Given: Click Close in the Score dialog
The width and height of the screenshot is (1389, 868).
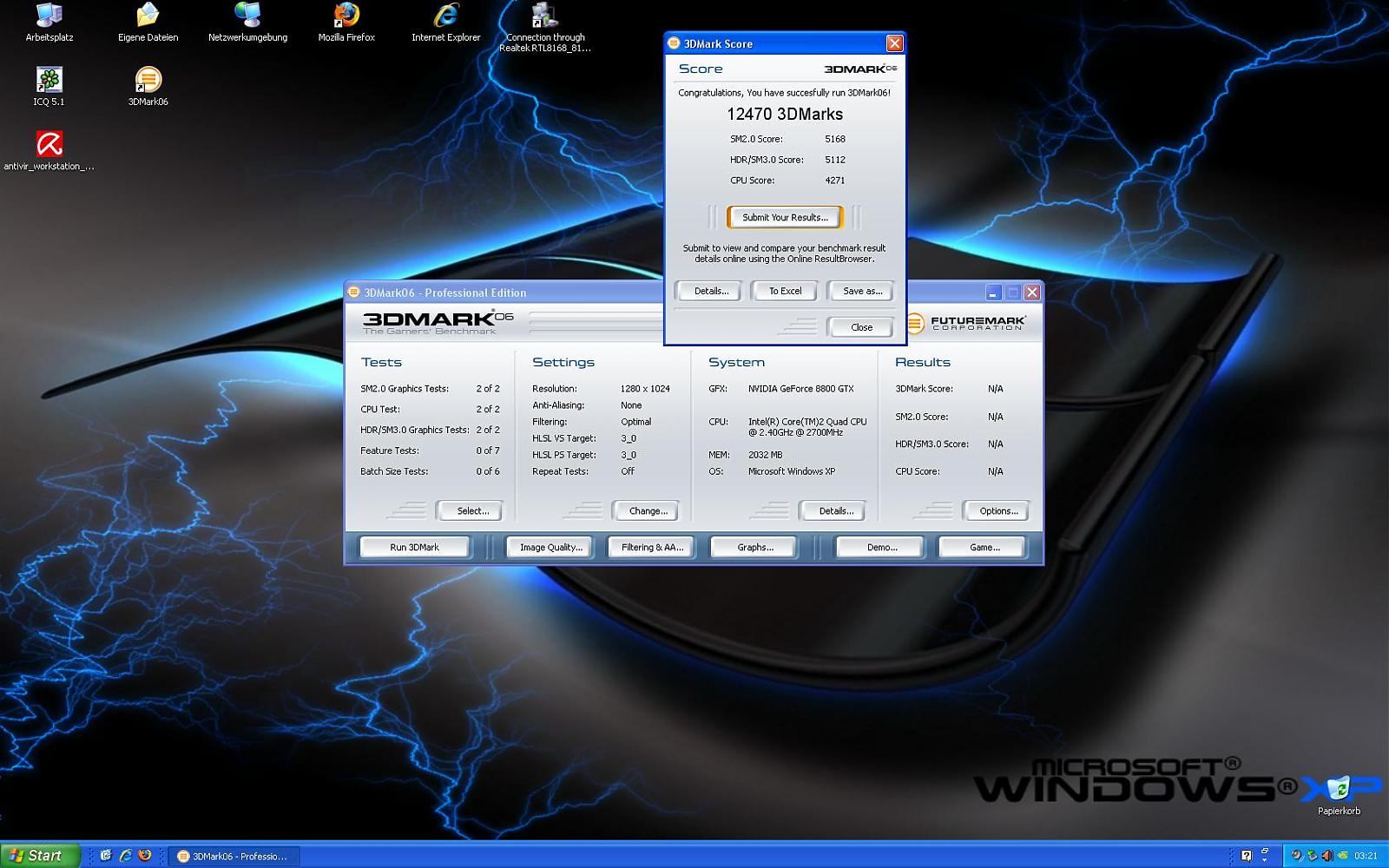Looking at the screenshot, I should point(861,327).
